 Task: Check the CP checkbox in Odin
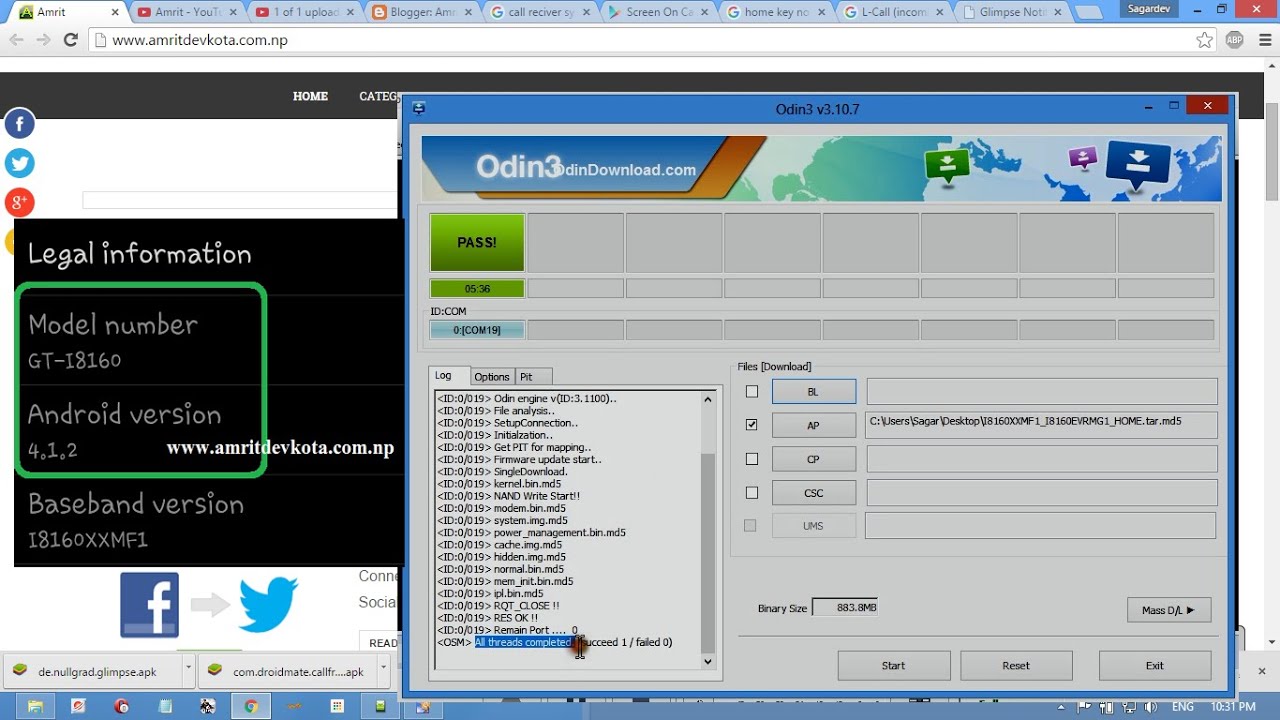(752, 459)
